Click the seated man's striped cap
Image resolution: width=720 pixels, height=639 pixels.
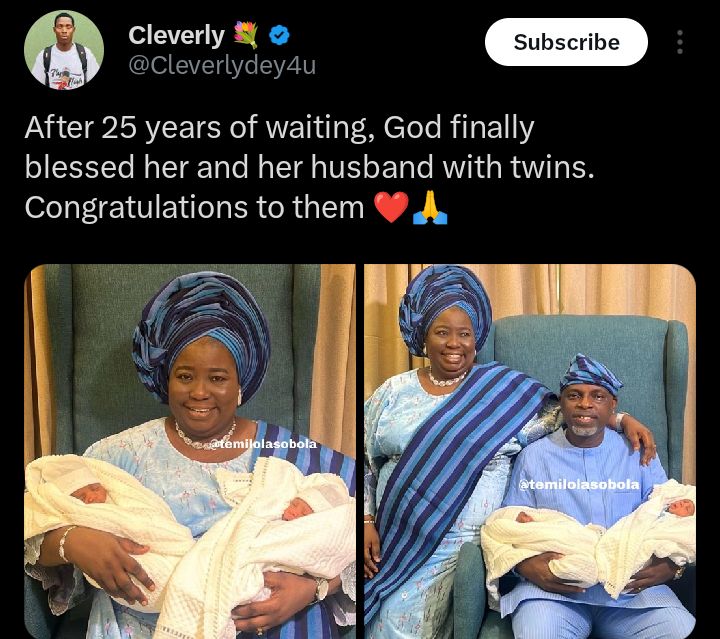click(x=590, y=374)
